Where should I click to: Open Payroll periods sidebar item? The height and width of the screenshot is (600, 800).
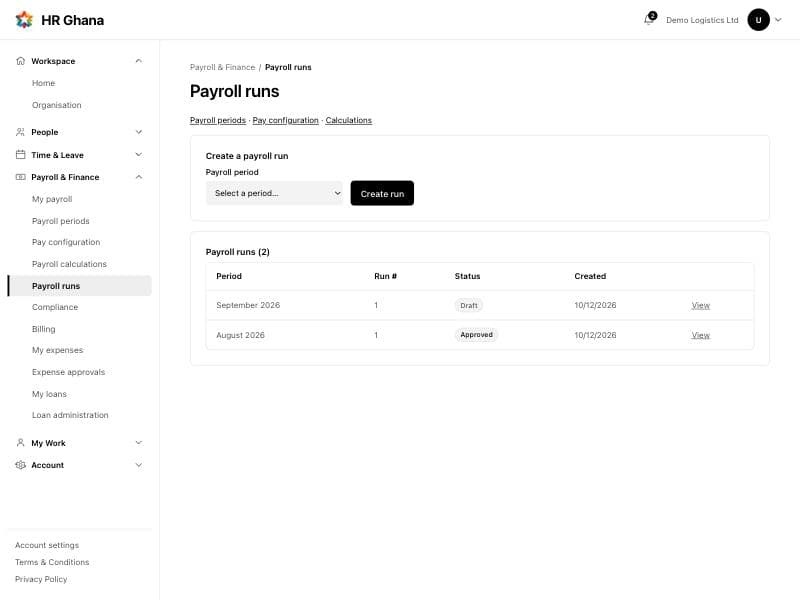61,221
